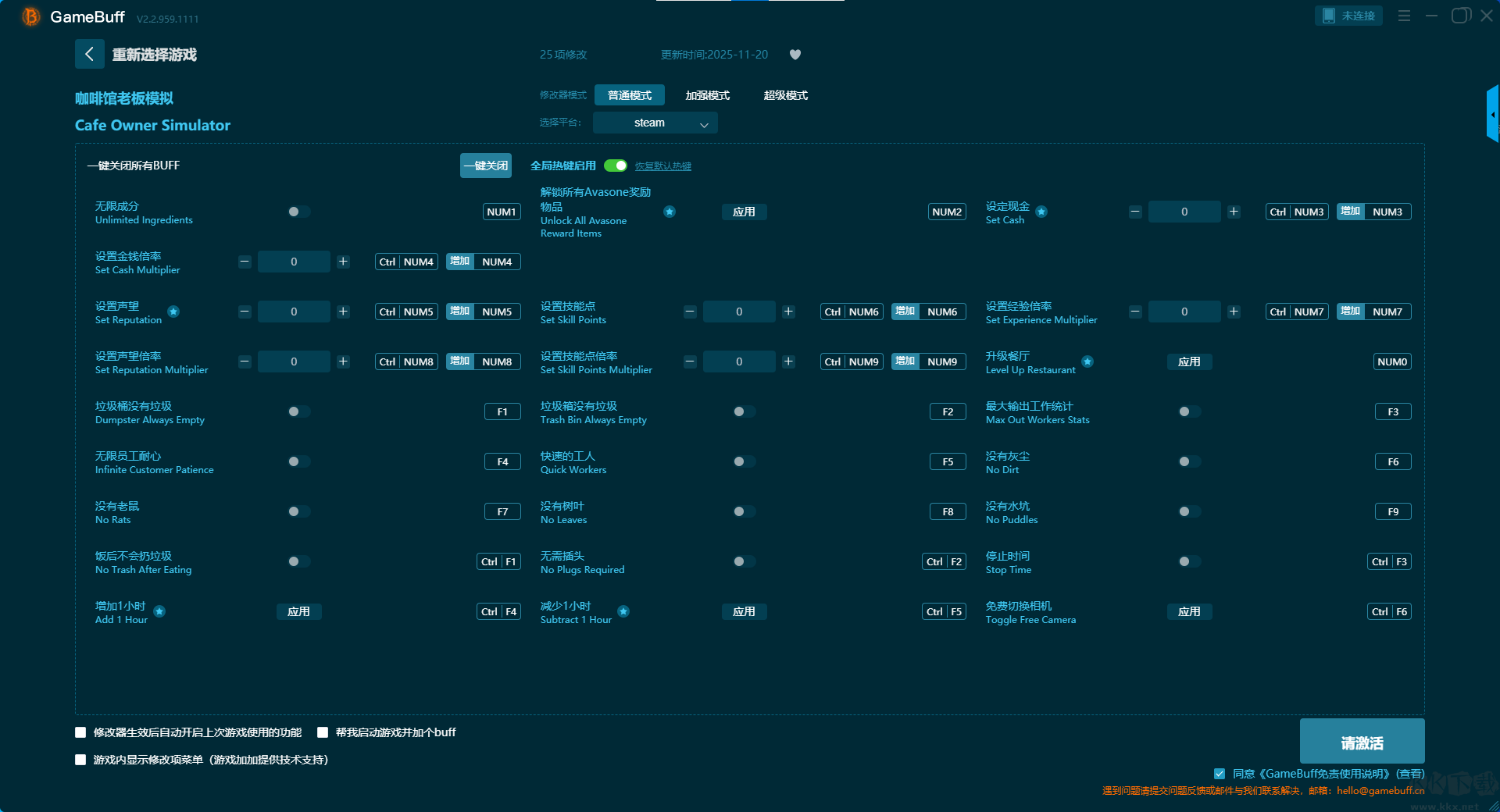1500x812 pixels.
Task: Click the back arrow to reselect game
Action: pos(89,54)
